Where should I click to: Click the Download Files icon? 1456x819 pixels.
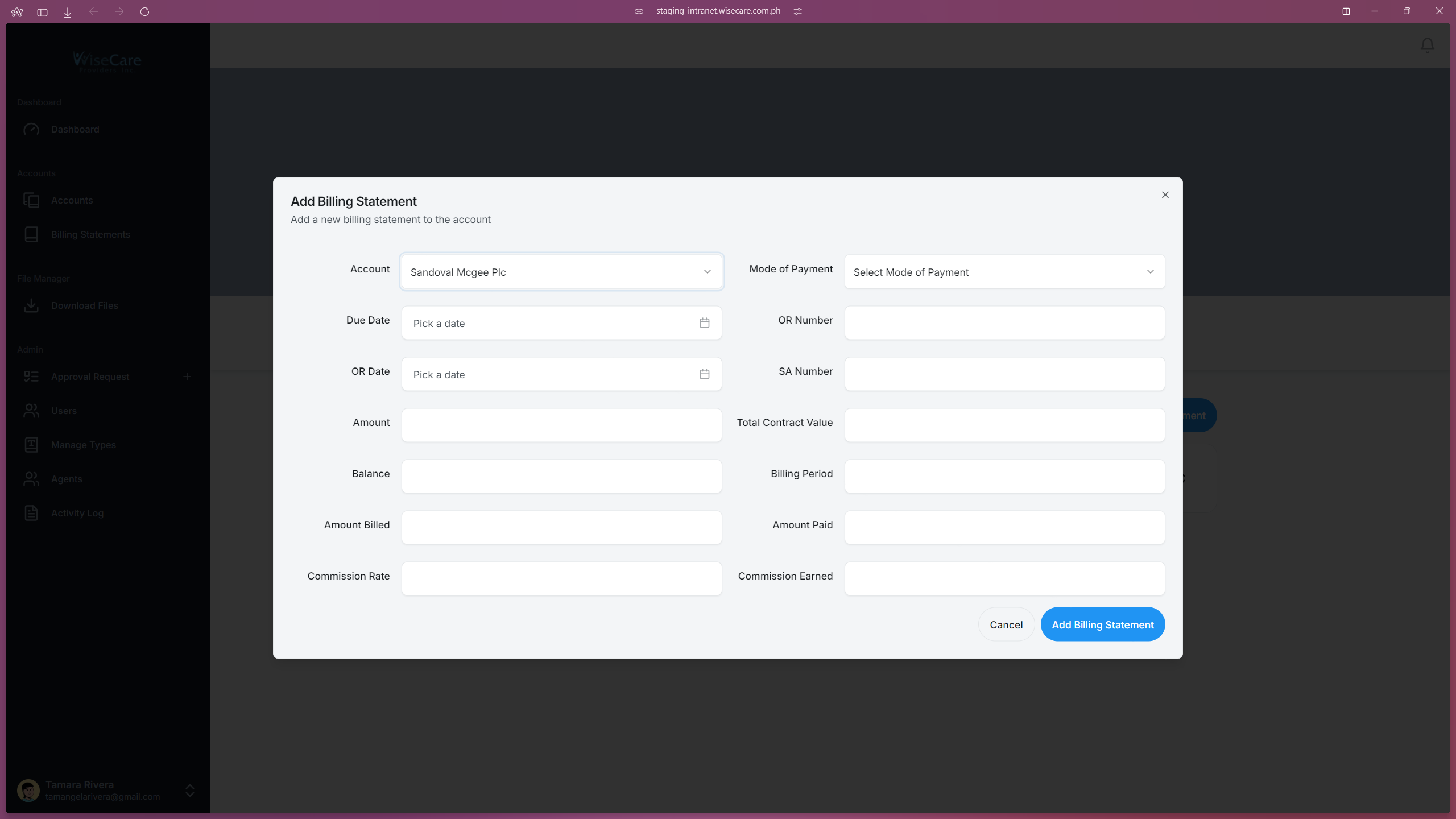click(x=32, y=305)
